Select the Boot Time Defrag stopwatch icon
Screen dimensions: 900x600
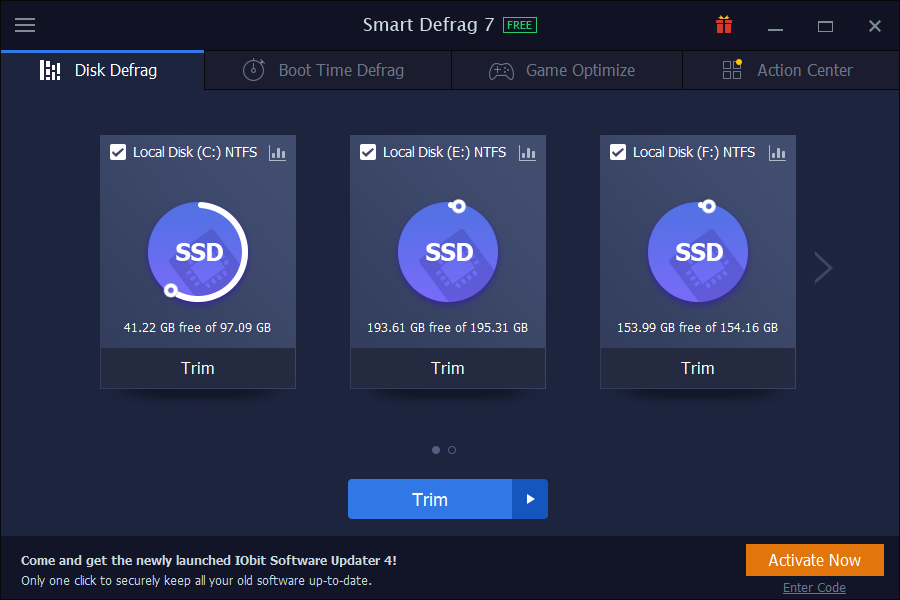click(x=253, y=70)
